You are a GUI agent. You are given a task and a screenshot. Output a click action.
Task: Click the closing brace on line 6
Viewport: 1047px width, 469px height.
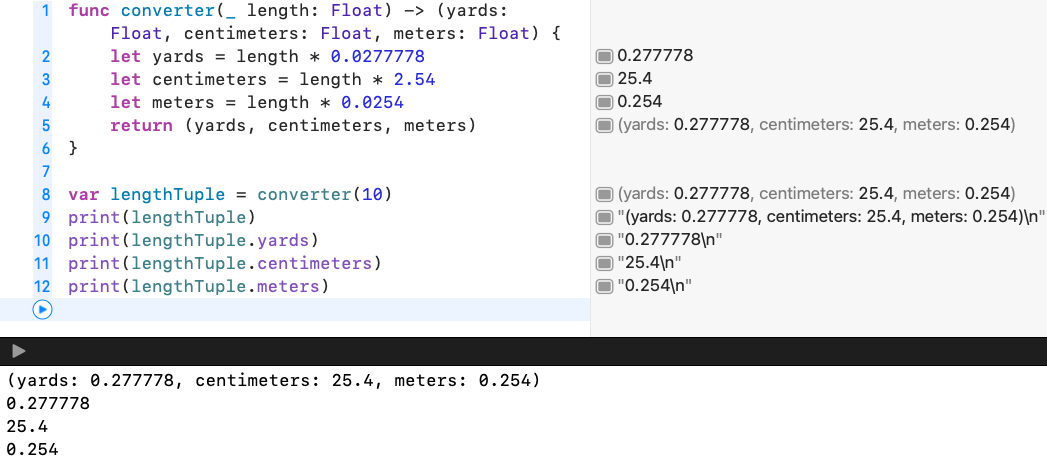click(73, 148)
